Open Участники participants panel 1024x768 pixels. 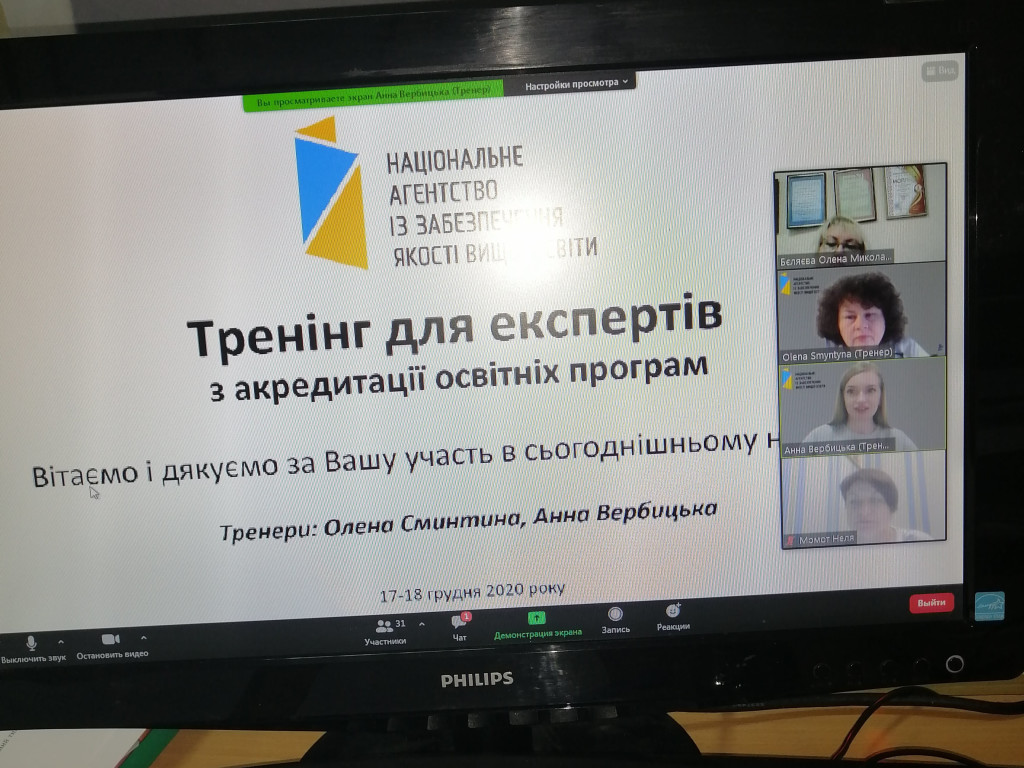385,632
